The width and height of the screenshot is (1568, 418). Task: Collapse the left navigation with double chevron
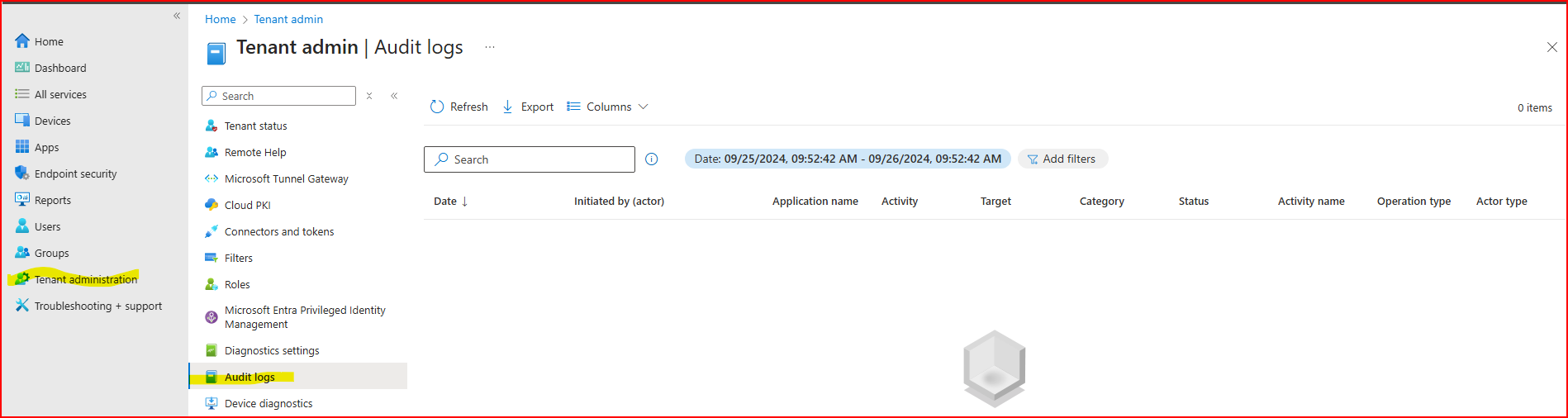177,16
